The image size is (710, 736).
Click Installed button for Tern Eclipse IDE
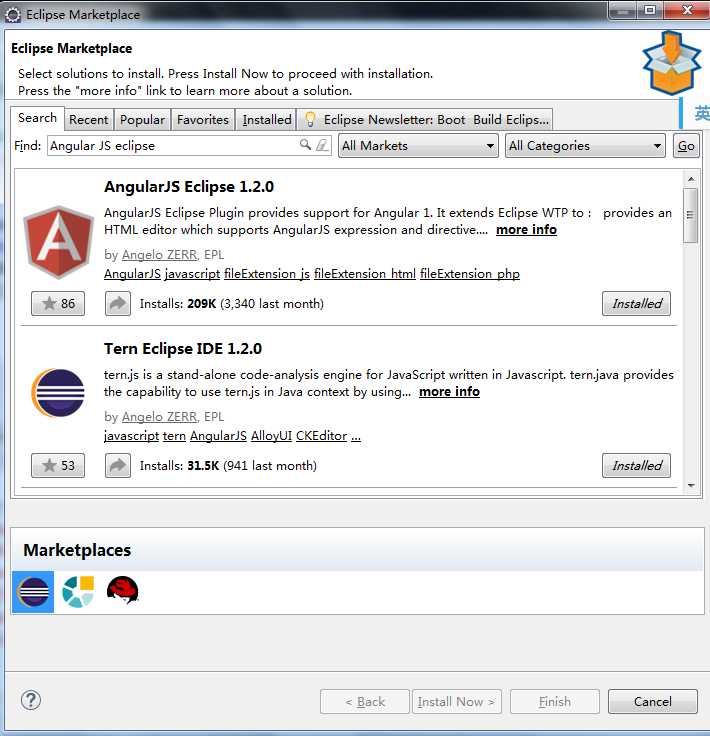tap(636, 466)
